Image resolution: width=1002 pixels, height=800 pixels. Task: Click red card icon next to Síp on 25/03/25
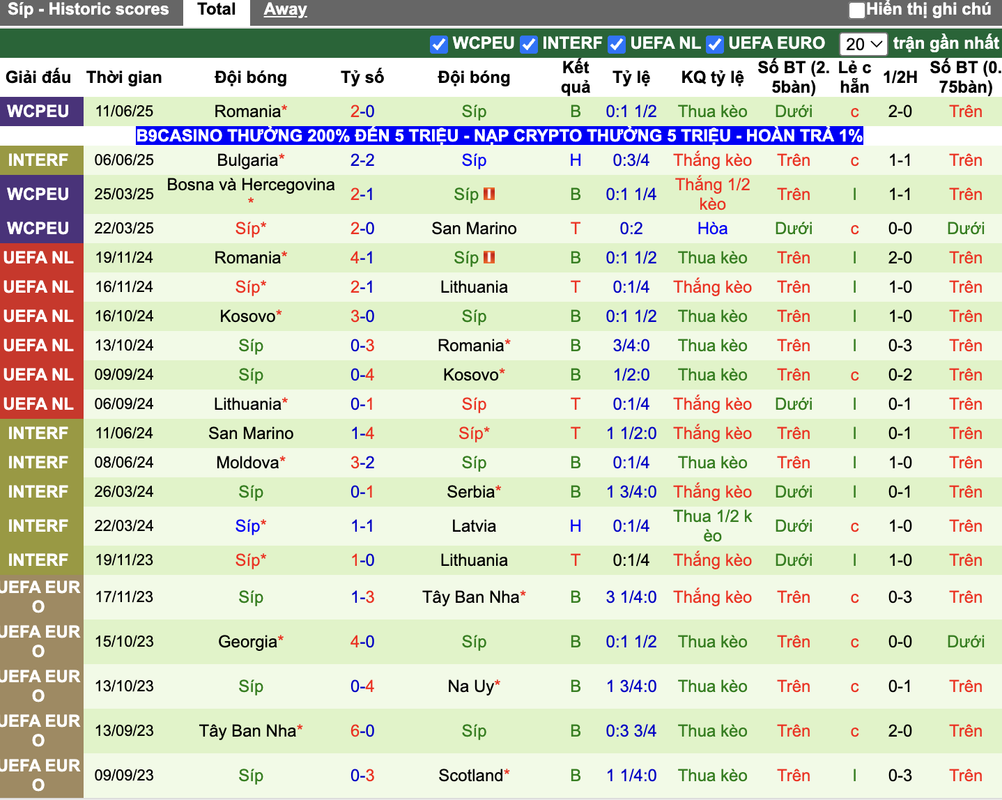489,194
